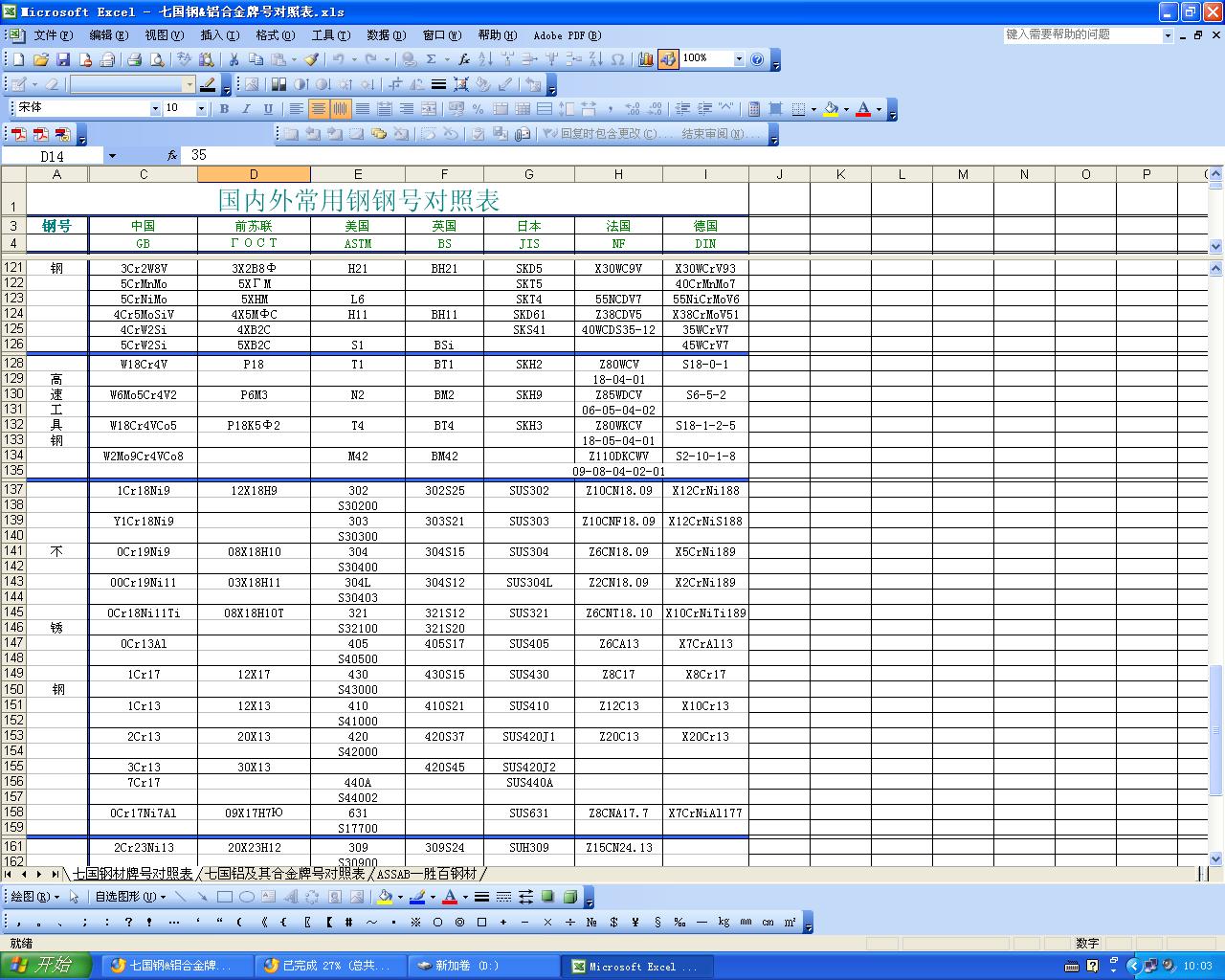Open the Adobe PDF menu
This screenshot has height=980, width=1225.
[x=567, y=35]
